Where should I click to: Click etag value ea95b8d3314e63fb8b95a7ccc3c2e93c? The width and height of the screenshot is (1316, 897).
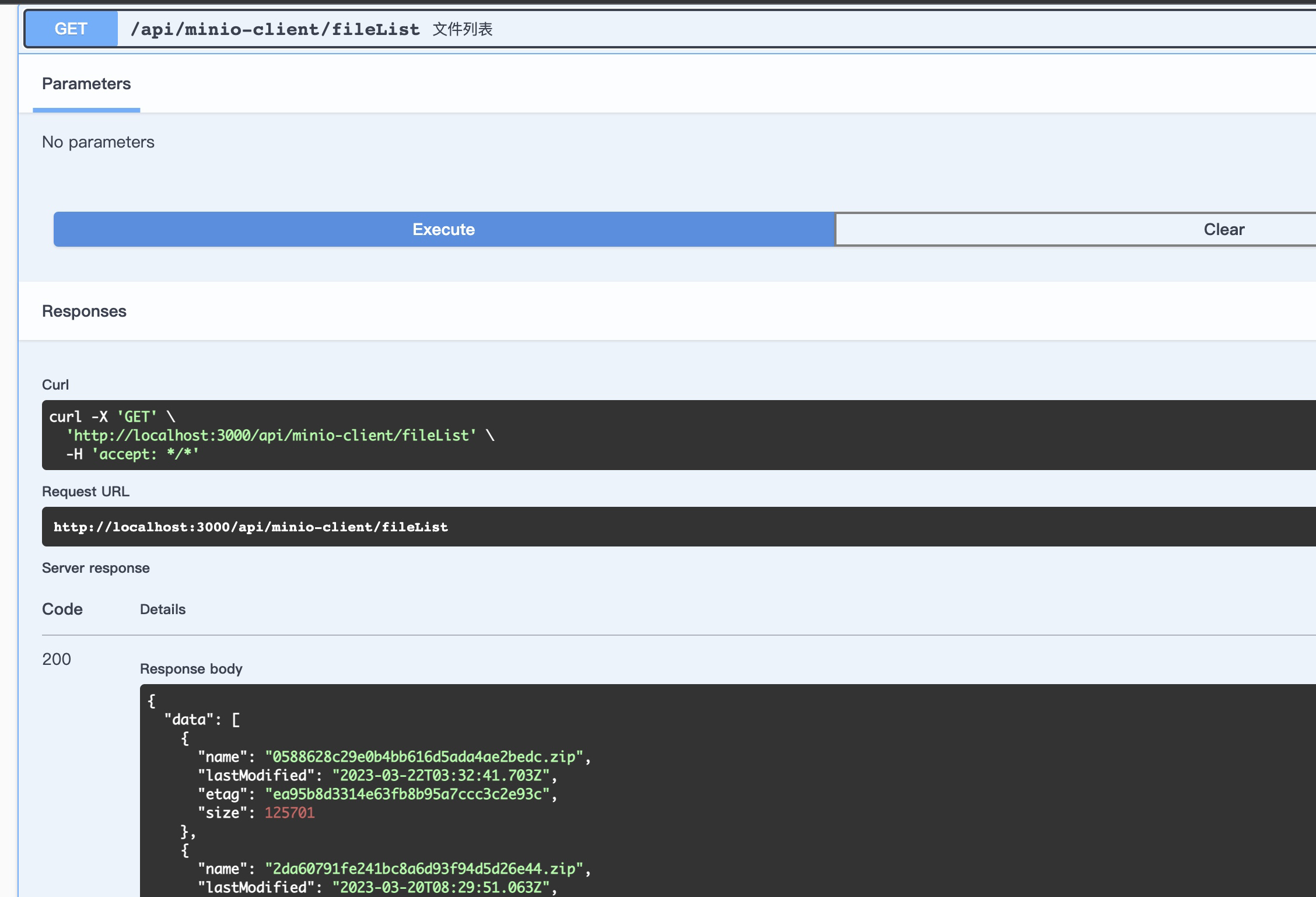coord(407,794)
